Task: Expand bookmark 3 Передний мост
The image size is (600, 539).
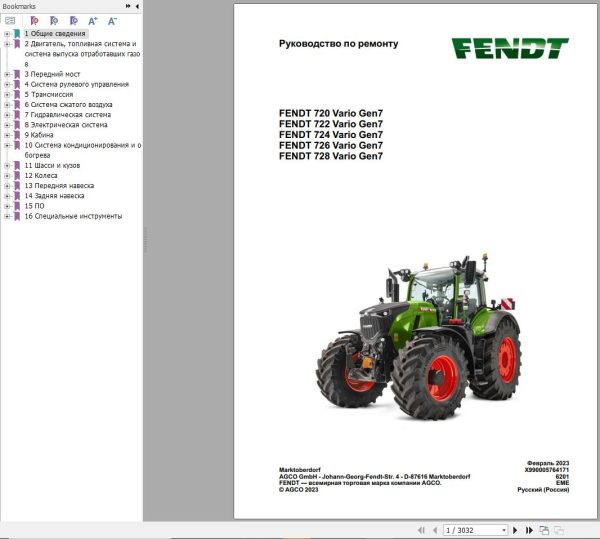Action: pyautogui.click(x=7, y=74)
